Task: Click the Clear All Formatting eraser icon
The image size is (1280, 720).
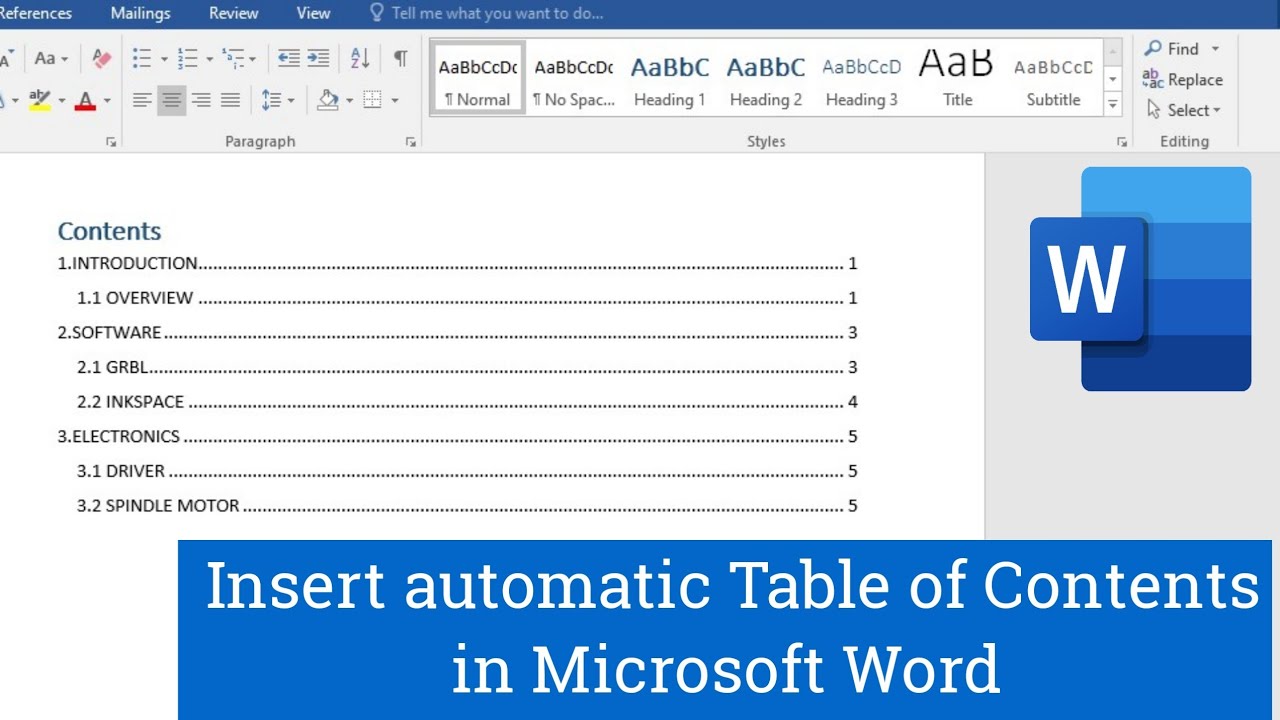Action: (101, 58)
